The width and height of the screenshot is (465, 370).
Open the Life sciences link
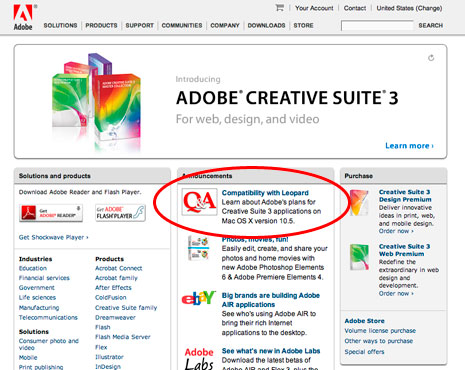pos(37,297)
